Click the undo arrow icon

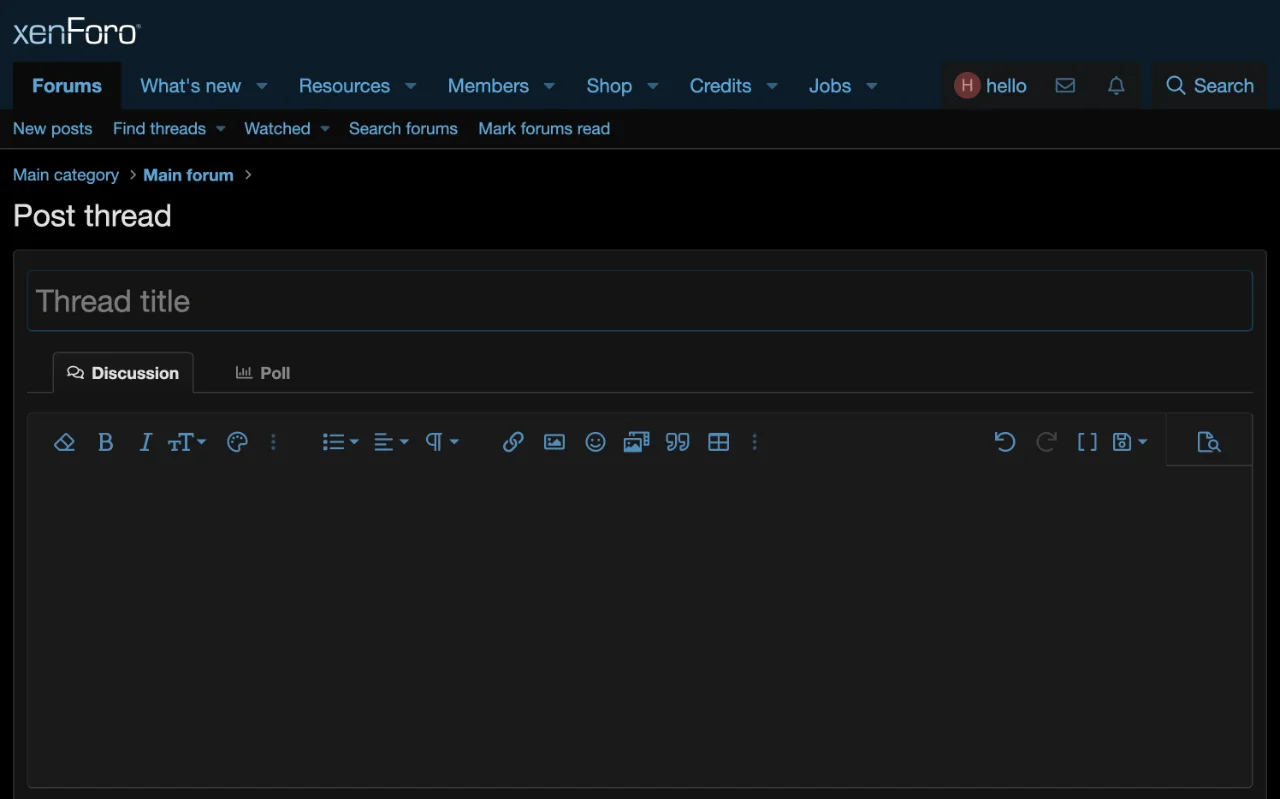(x=1005, y=442)
